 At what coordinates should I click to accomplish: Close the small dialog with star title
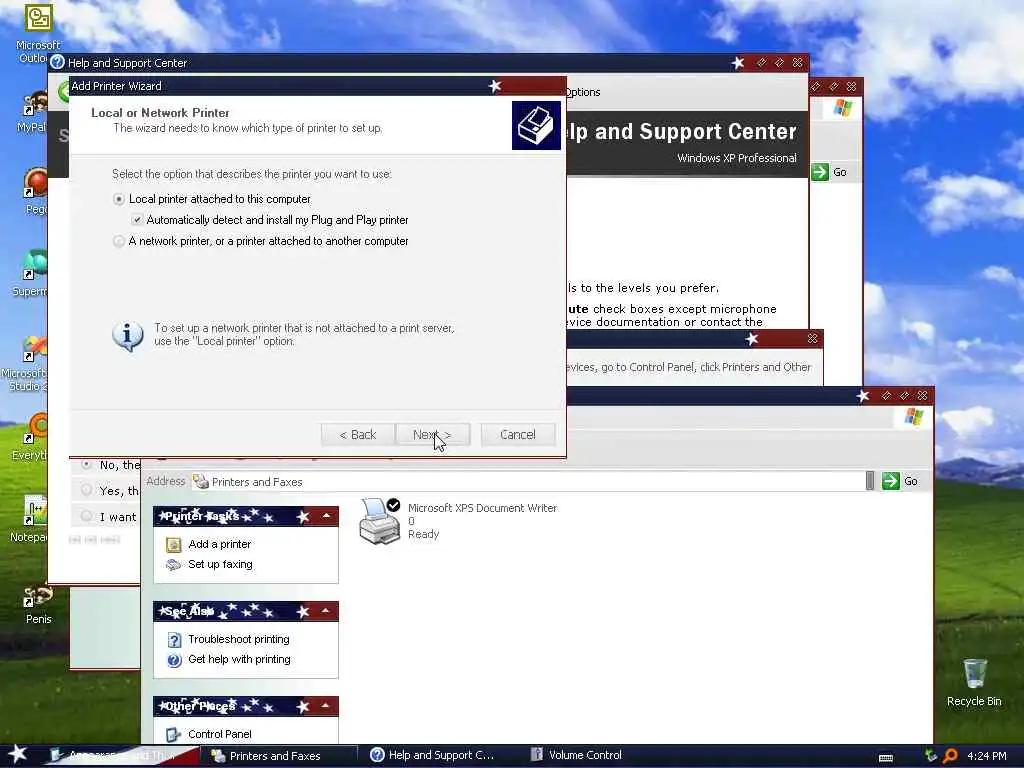(812, 338)
